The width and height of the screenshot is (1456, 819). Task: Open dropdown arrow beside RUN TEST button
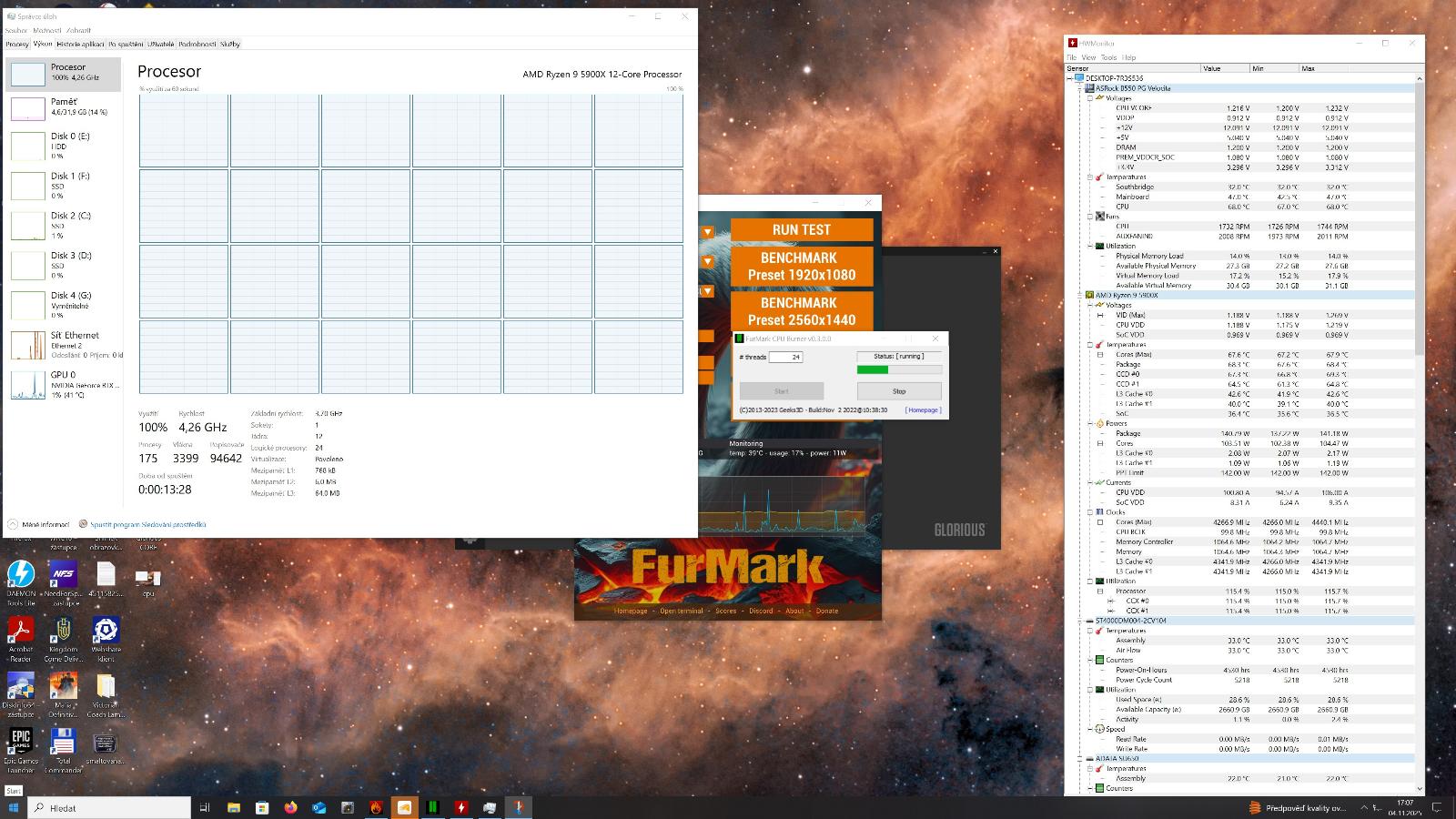pyautogui.click(x=707, y=231)
